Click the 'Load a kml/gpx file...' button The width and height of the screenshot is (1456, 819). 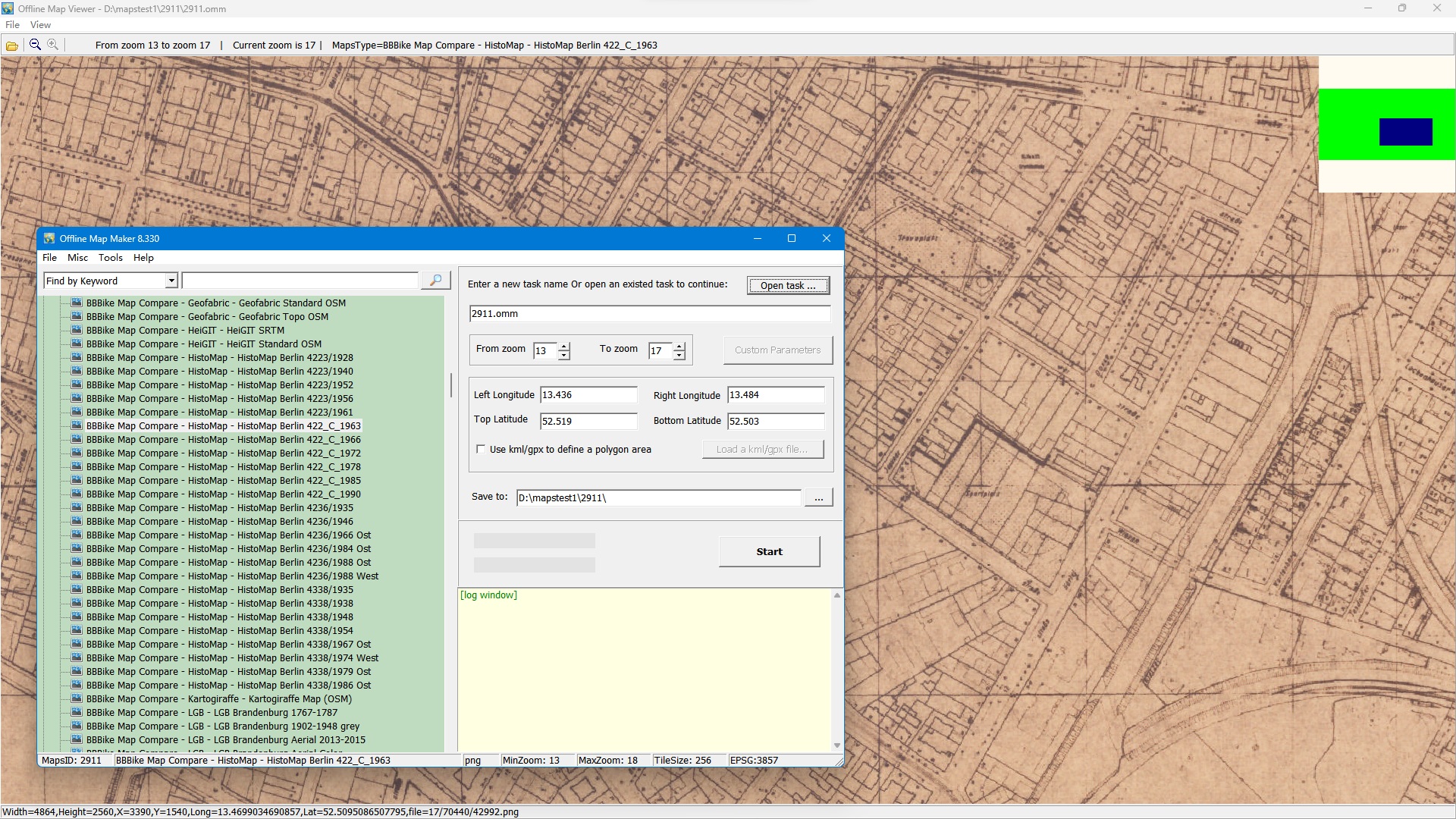762,449
